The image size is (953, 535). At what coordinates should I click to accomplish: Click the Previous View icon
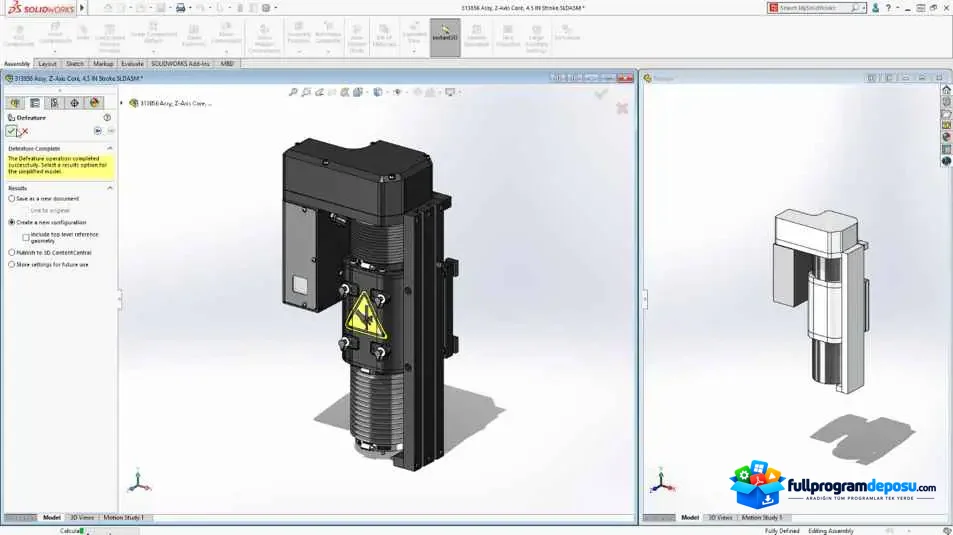pyautogui.click(x=319, y=92)
